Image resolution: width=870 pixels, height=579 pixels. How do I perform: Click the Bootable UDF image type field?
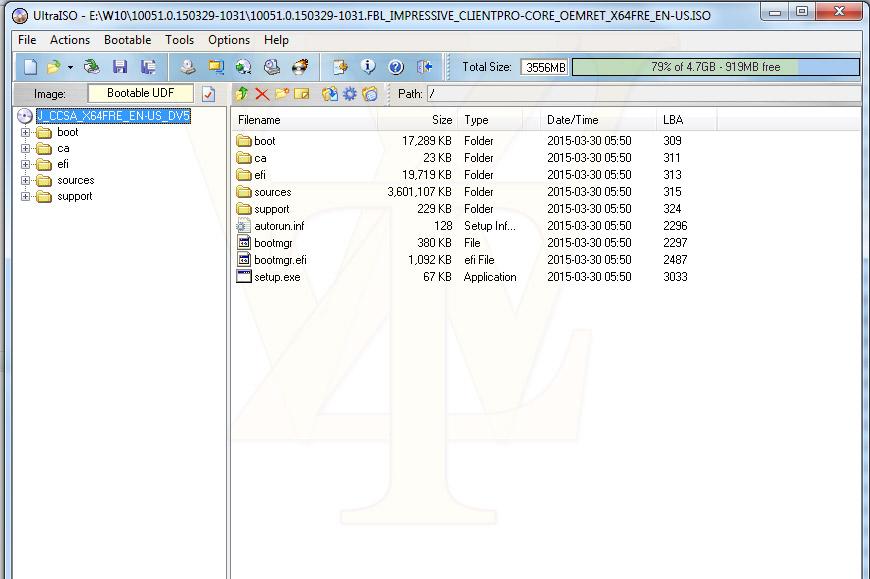[140, 93]
